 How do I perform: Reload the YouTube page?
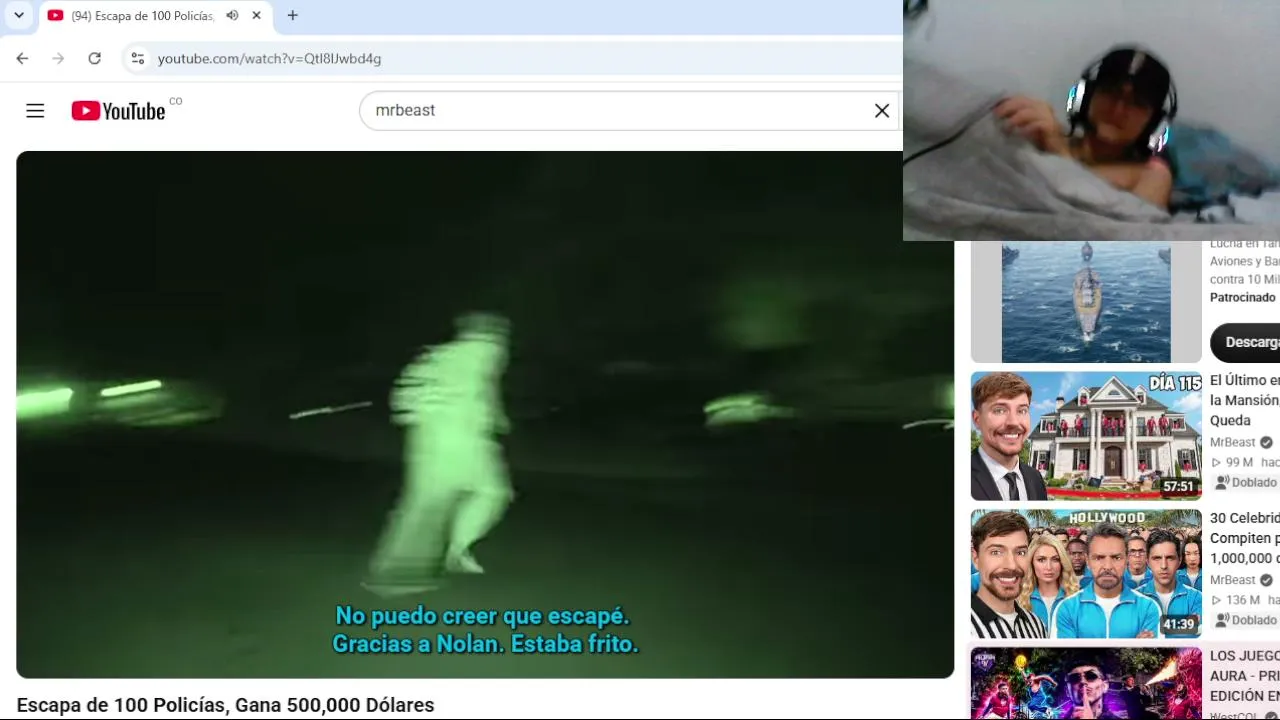(x=94, y=59)
